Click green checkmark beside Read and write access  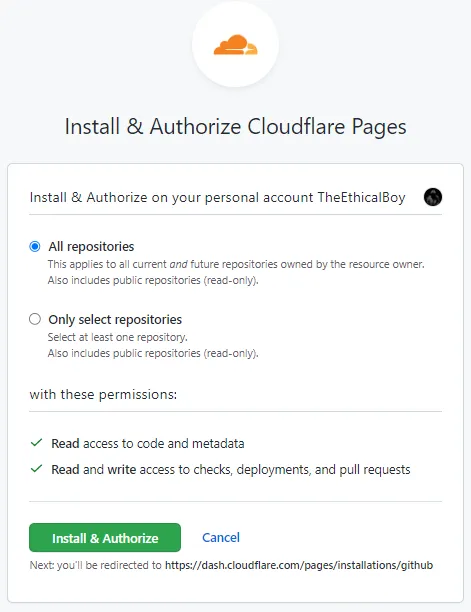point(36,468)
